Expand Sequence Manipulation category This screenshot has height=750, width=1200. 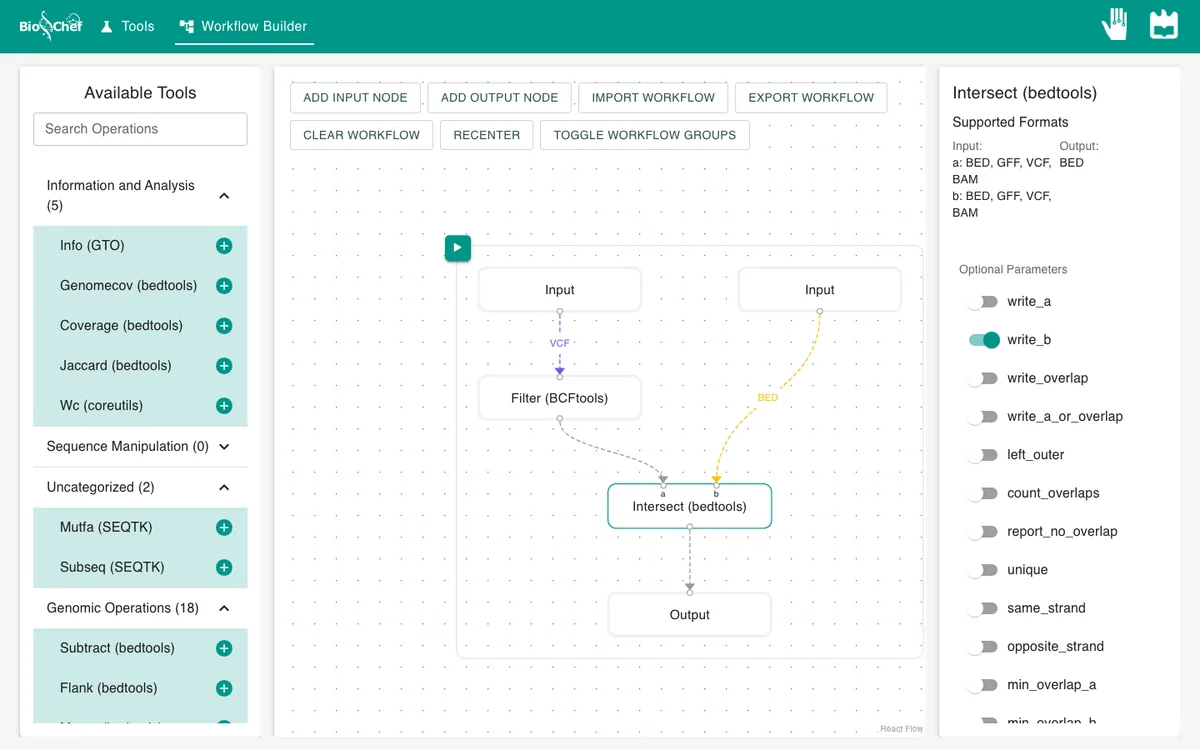pyautogui.click(x=224, y=447)
